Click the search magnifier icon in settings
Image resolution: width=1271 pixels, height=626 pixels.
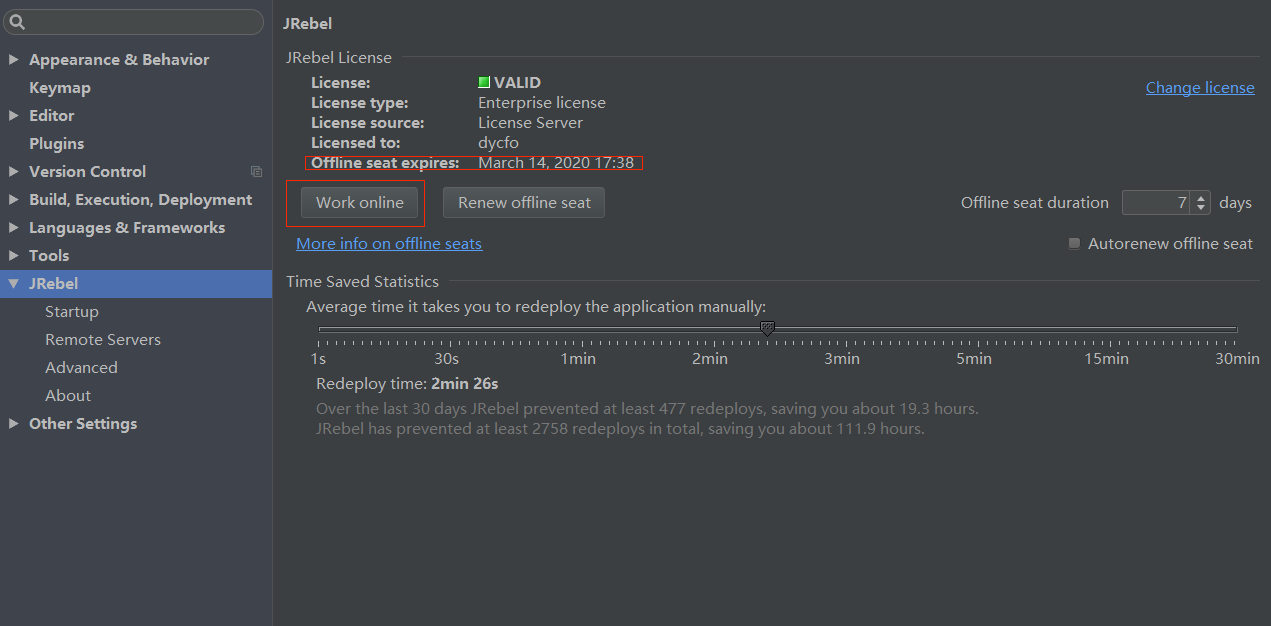click(16, 22)
